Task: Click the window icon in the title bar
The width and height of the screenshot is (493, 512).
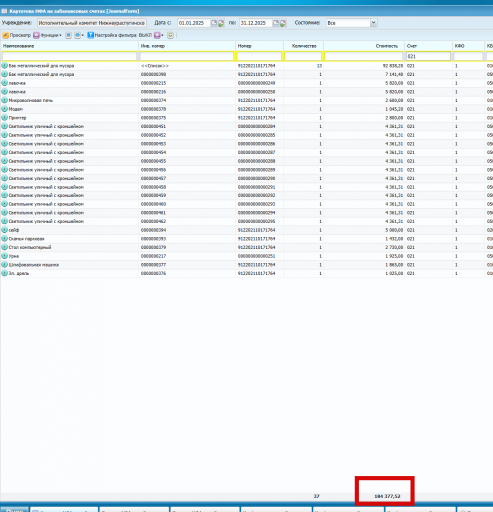Action: coord(4,11)
